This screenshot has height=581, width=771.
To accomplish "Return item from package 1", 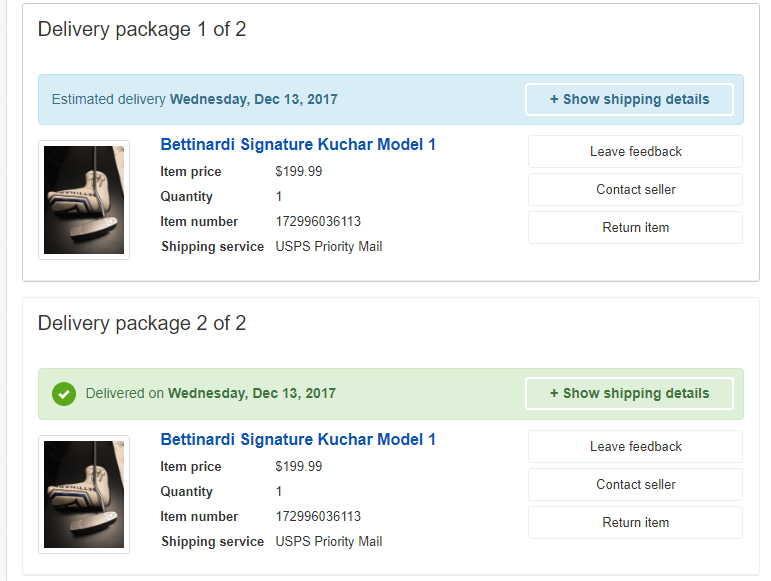I will tap(635, 228).
